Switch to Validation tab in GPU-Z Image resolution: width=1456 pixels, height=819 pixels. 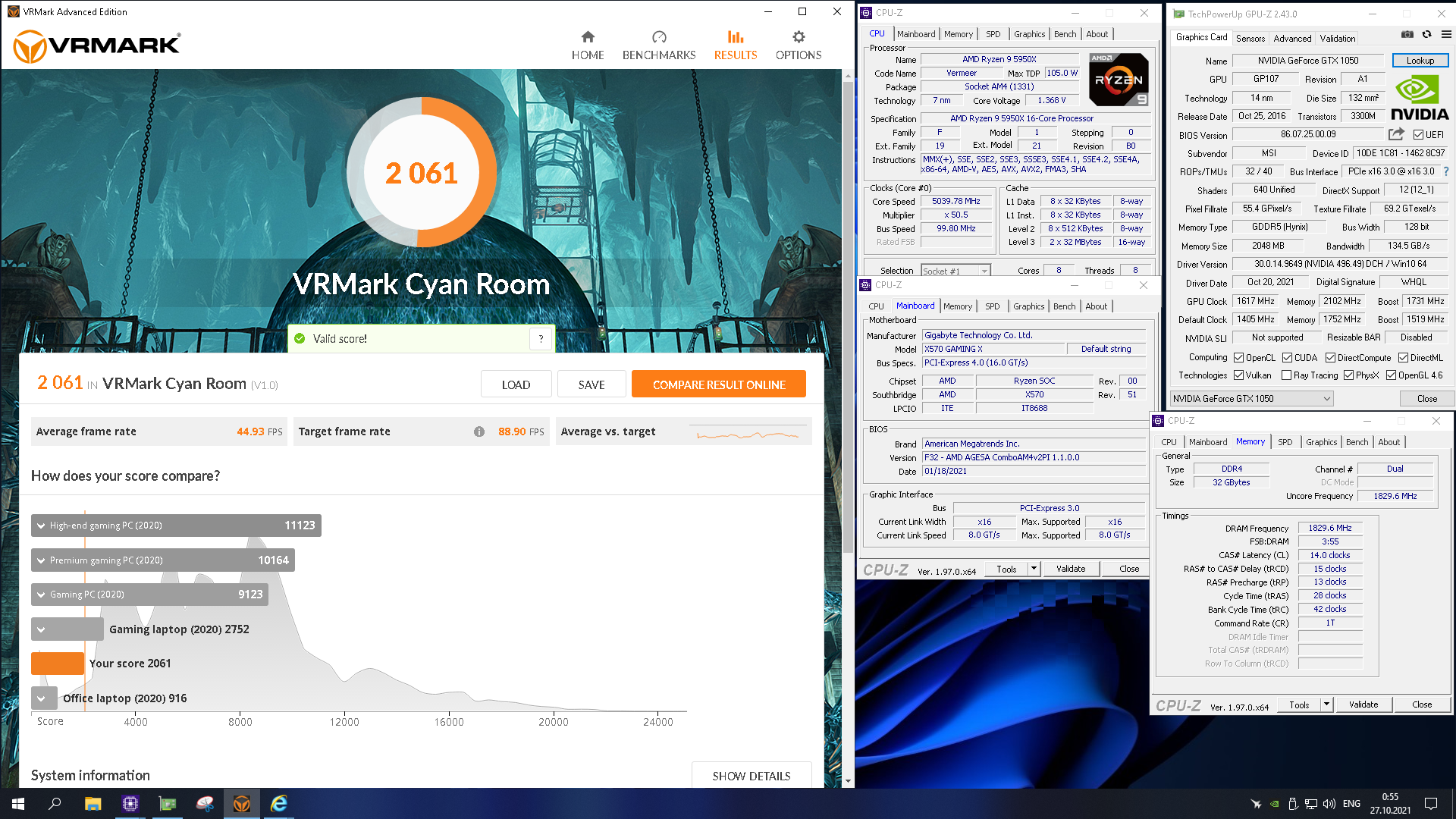pos(1338,38)
